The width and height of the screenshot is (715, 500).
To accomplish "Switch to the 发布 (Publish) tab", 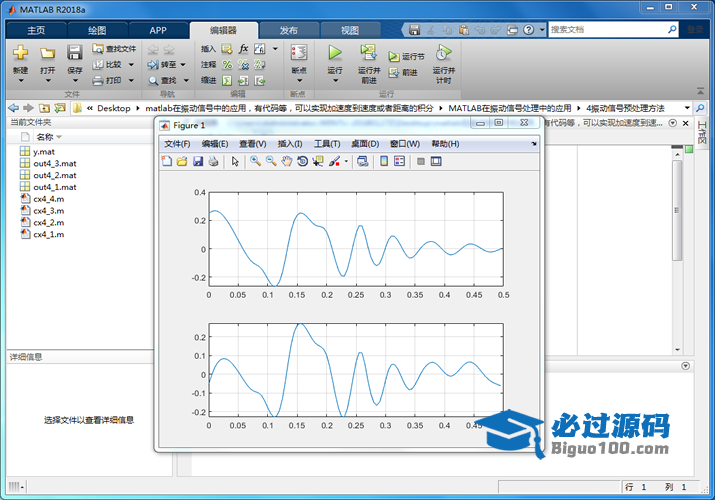I will click(x=288, y=30).
